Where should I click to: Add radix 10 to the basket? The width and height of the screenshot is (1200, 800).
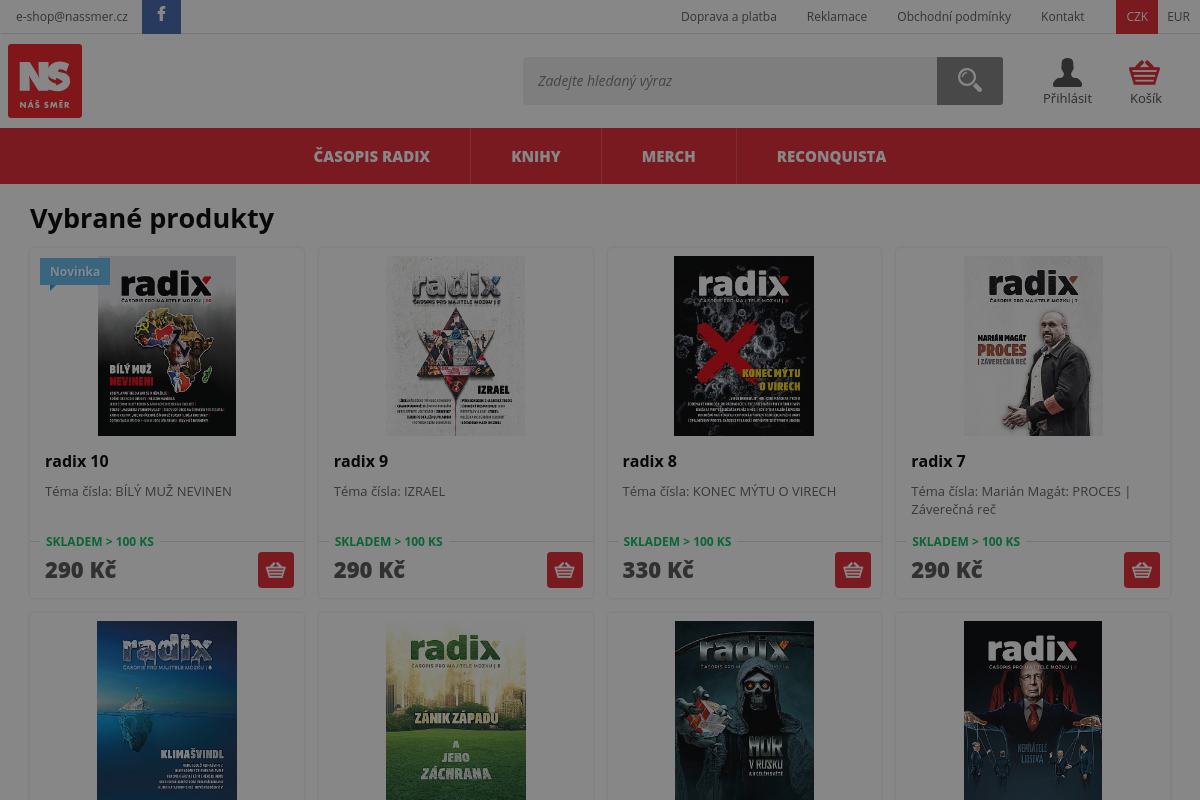276,570
